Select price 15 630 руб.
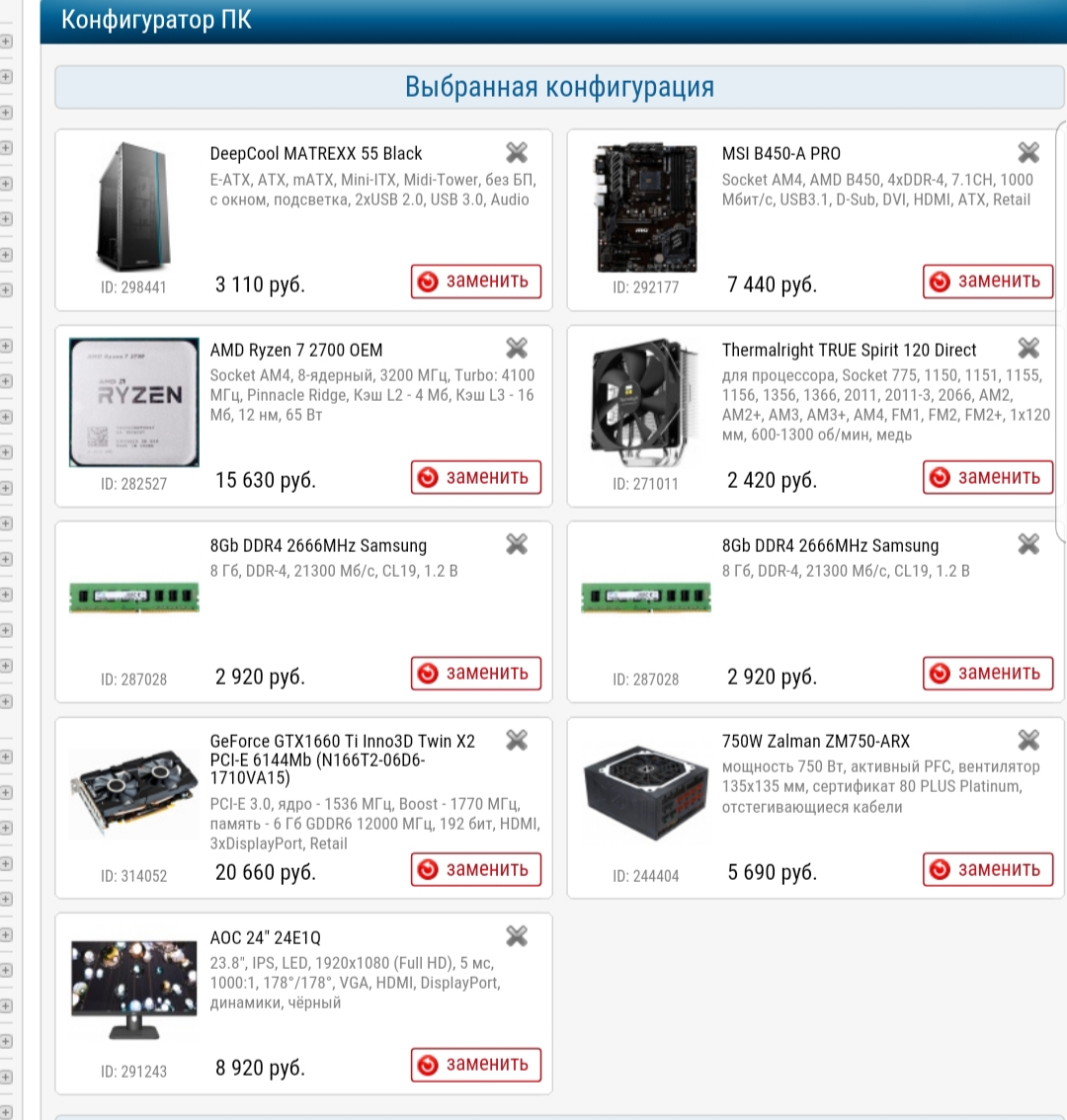The image size is (1067, 1120). point(265,480)
